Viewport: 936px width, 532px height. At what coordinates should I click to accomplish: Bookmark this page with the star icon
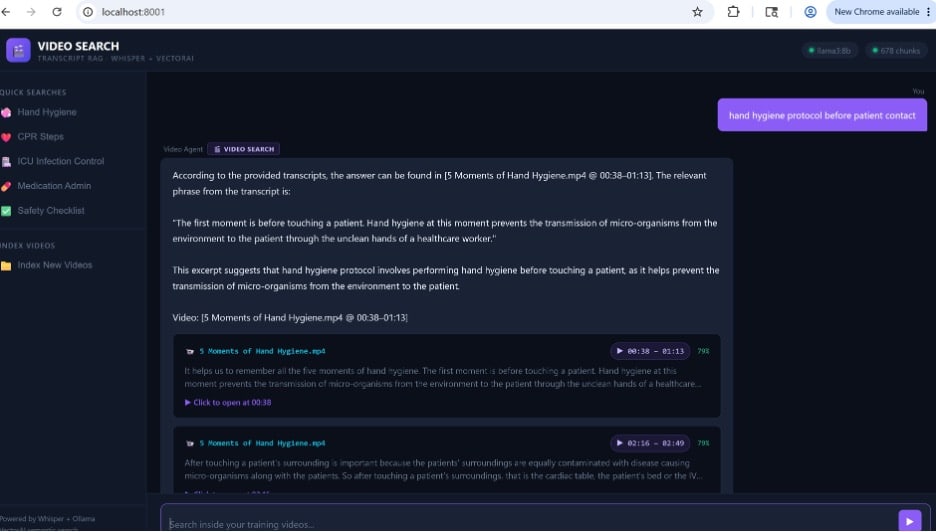pos(697,12)
